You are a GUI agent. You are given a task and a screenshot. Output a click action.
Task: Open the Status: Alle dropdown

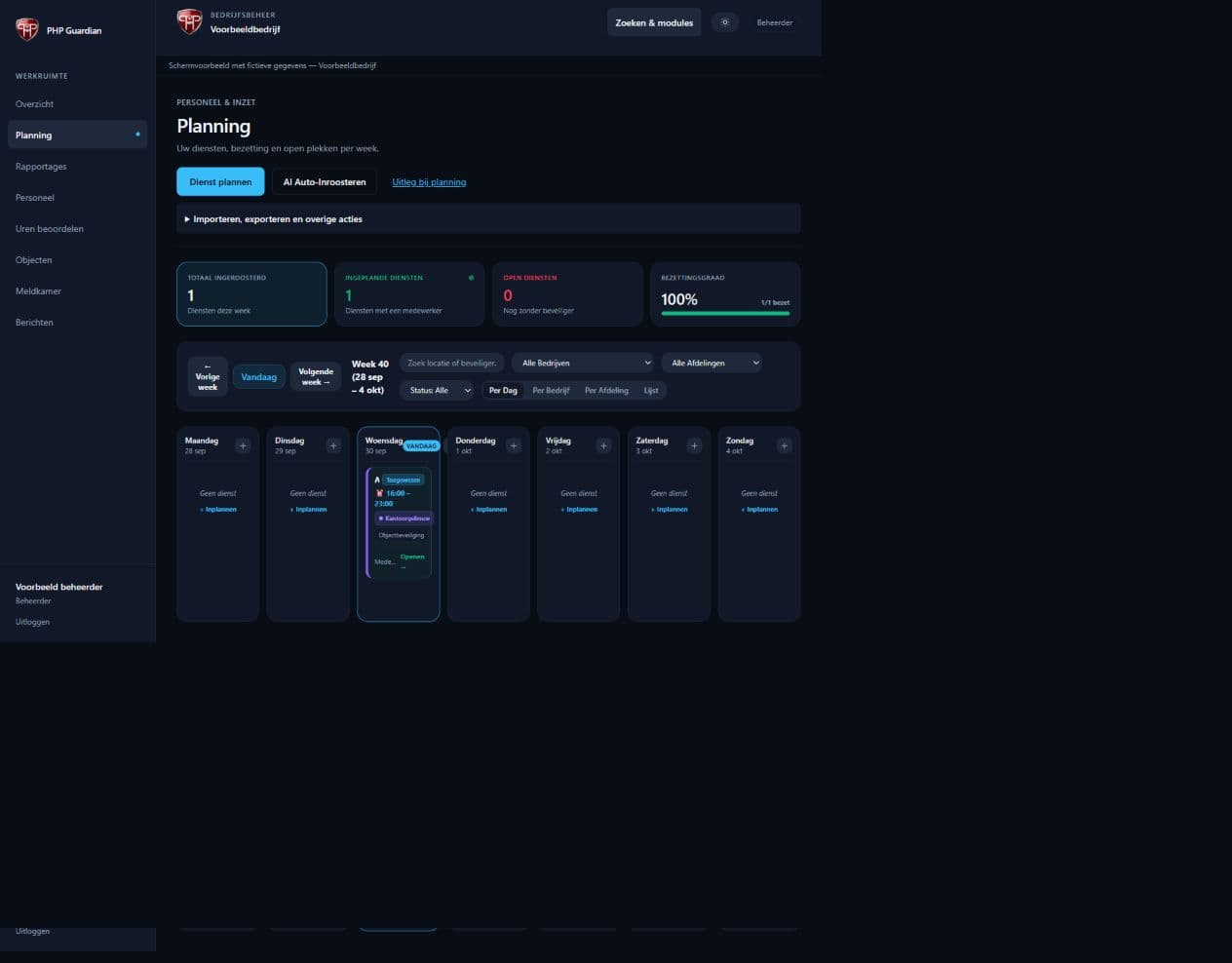tap(437, 390)
